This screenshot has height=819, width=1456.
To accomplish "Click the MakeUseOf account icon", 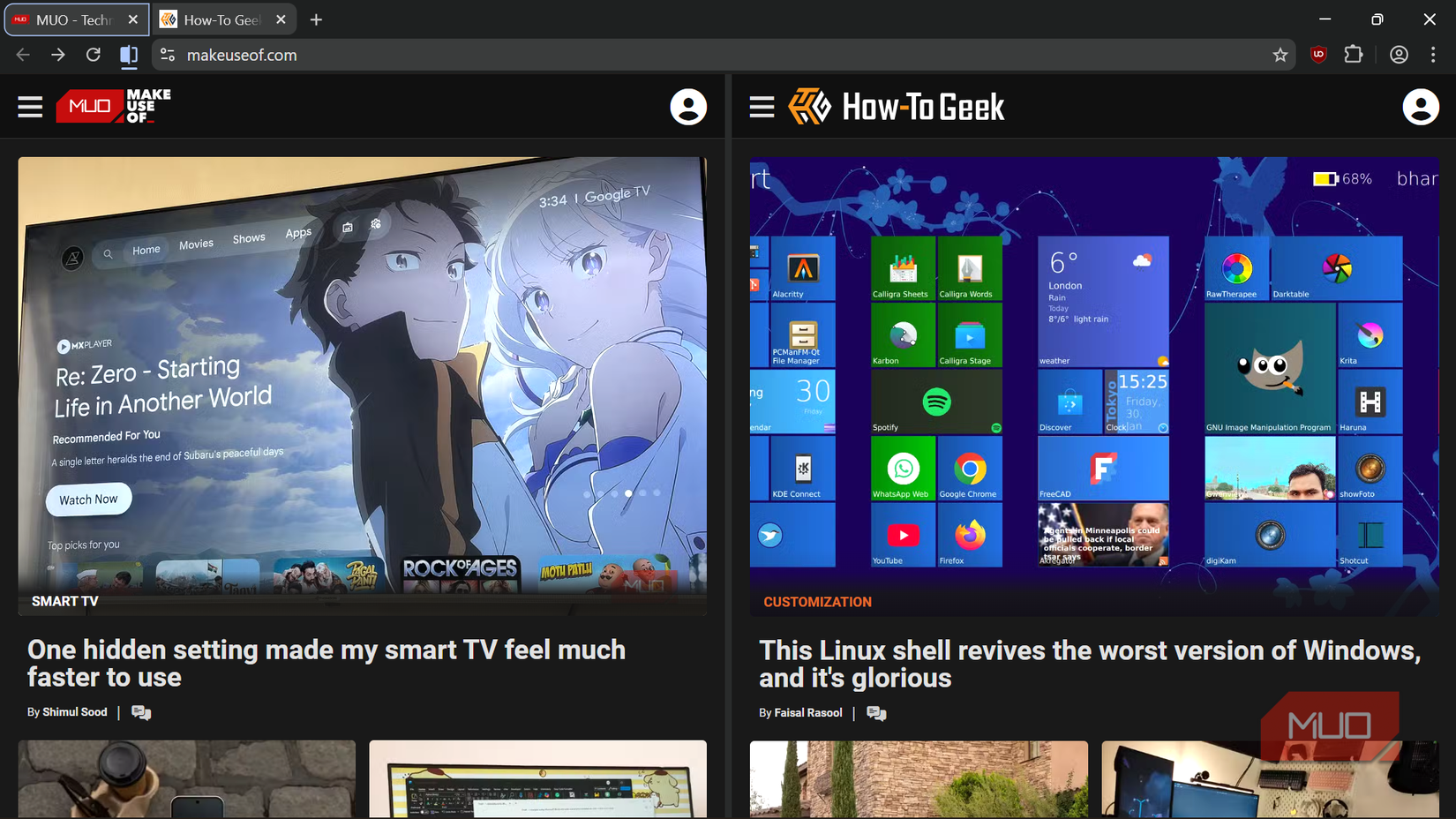I will (x=688, y=106).
